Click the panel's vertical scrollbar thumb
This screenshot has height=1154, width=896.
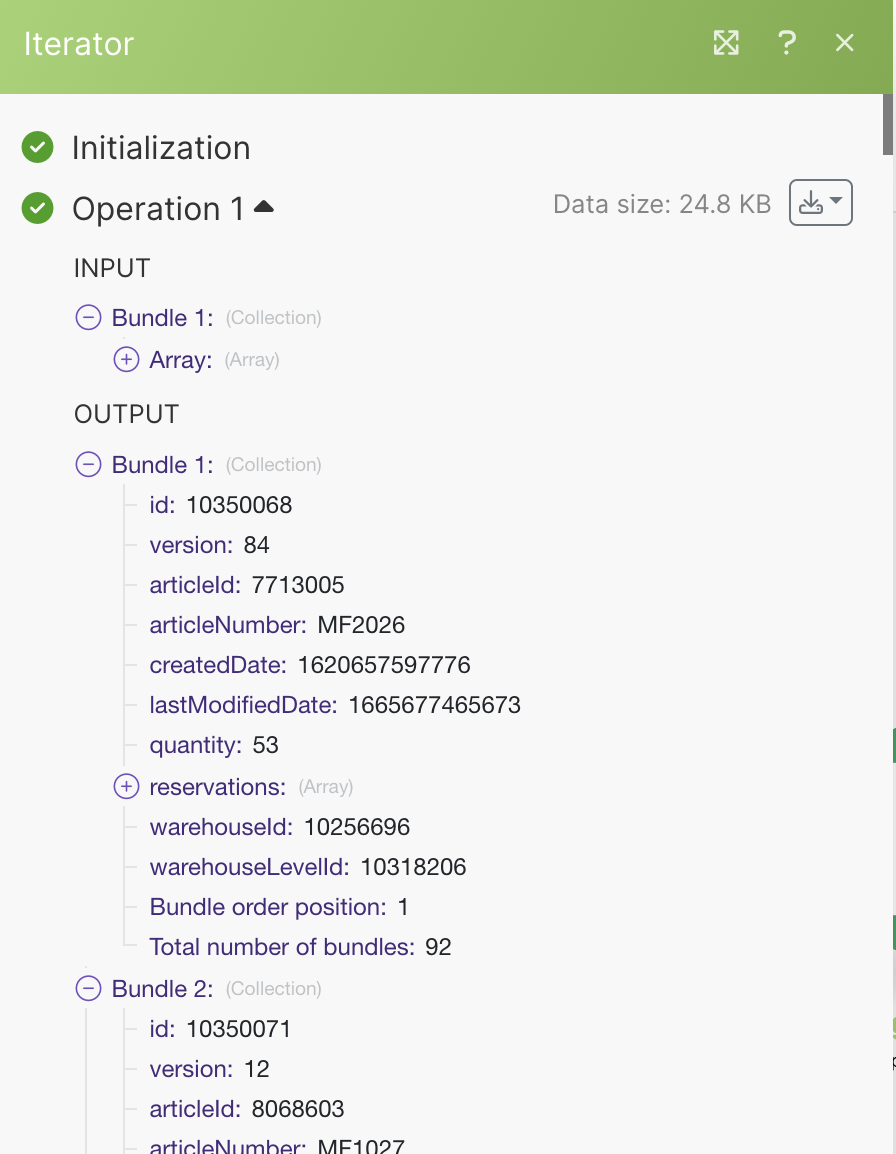pos(888,124)
